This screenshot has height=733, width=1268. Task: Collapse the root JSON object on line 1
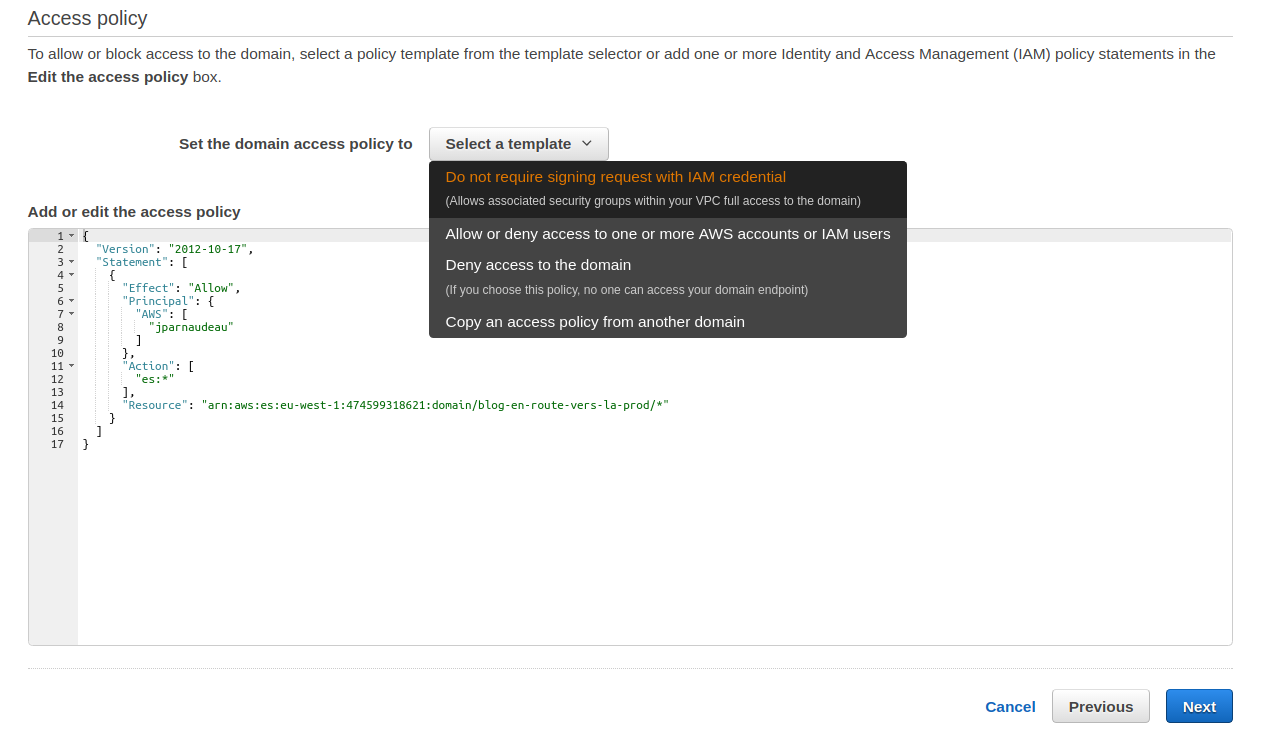[x=71, y=236]
